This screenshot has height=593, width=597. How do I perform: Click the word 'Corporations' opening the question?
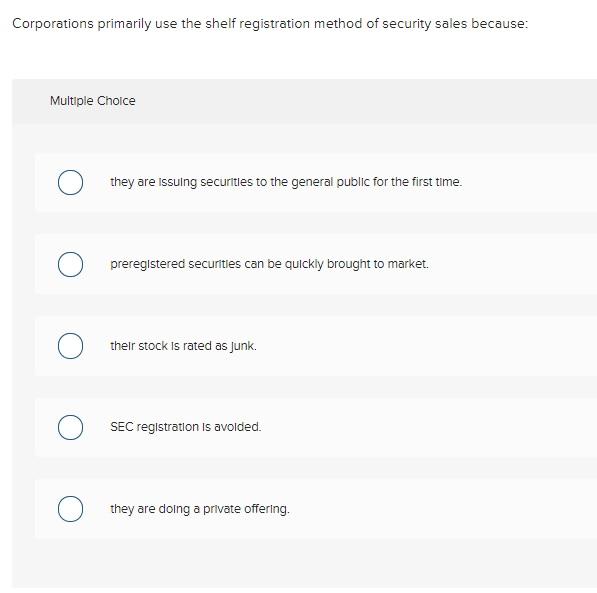(53, 24)
